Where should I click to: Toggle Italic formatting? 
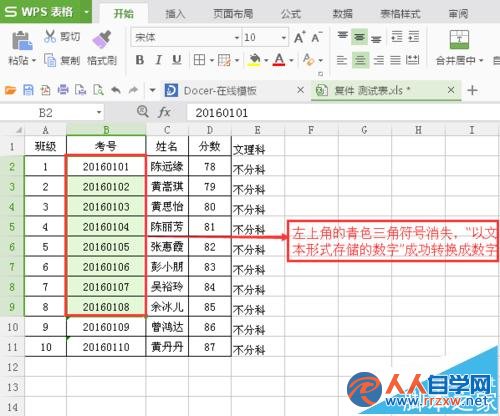coord(159,60)
